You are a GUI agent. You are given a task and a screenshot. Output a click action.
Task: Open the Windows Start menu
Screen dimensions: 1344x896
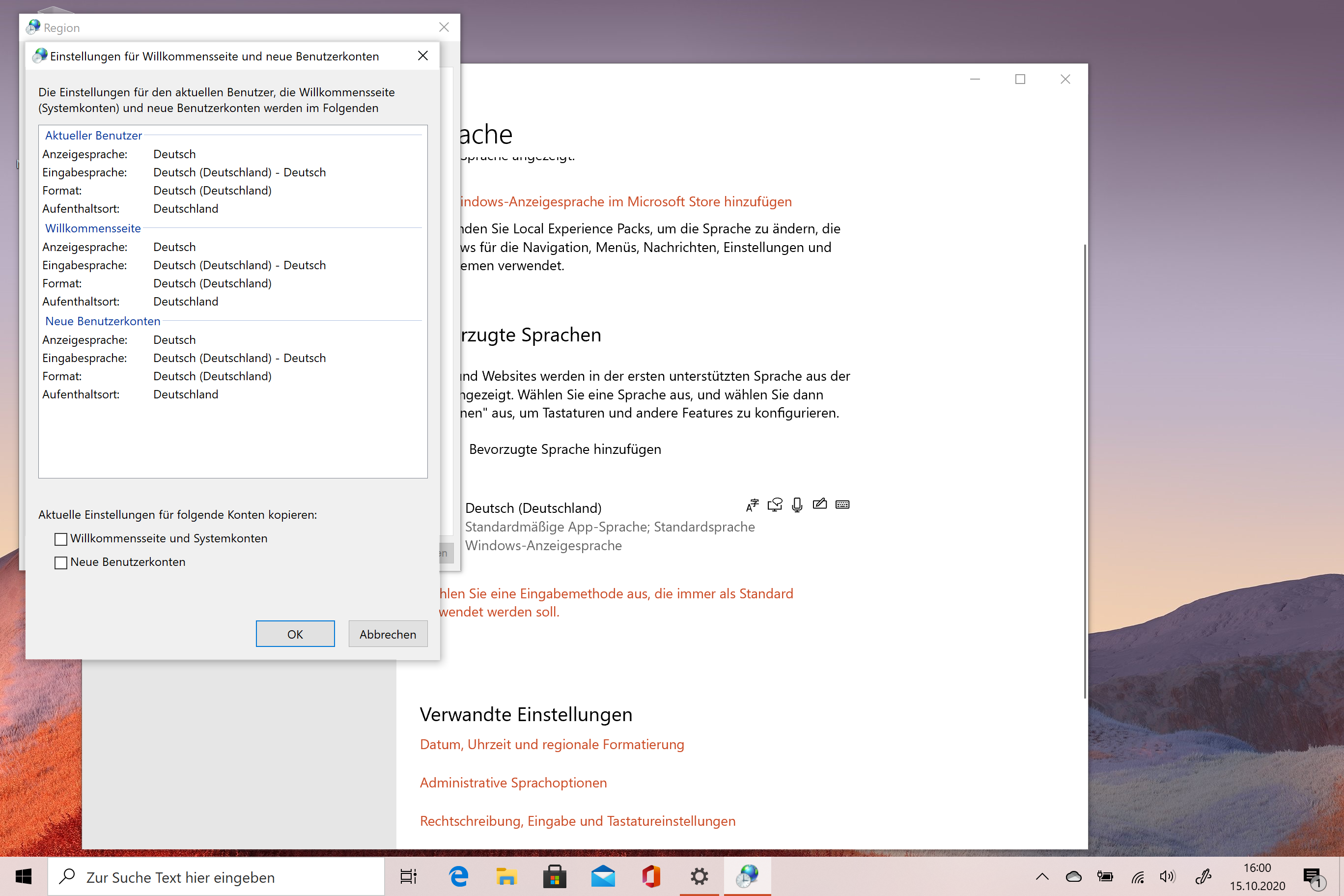(x=24, y=876)
